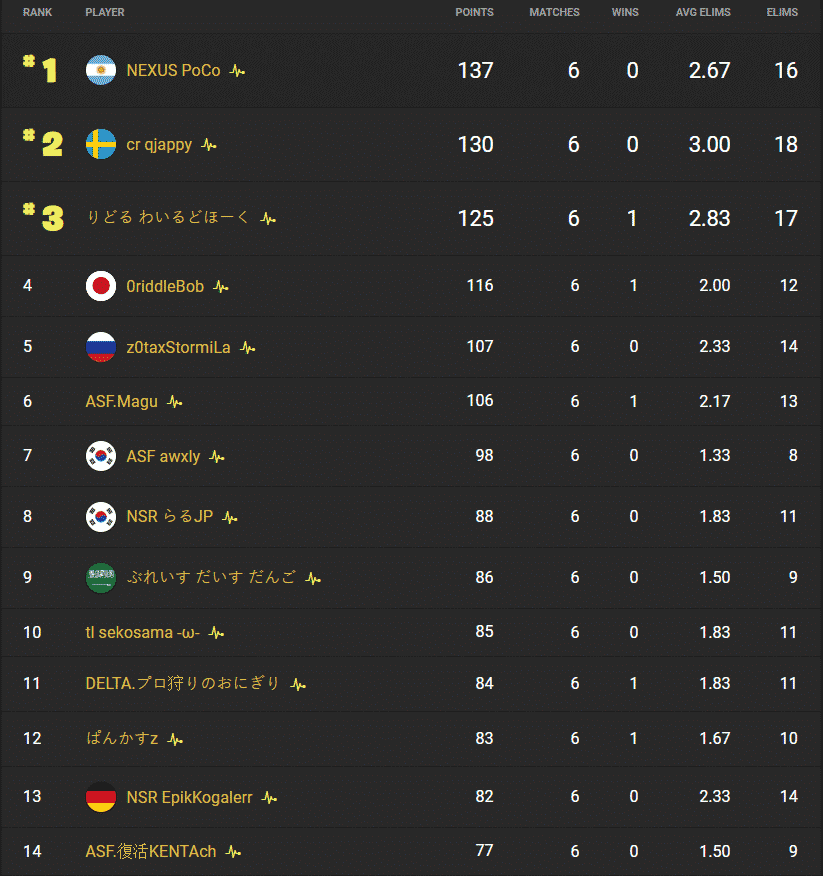This screenshot has width=823, height=876.
Task: Click the Argentina flag beside NEXUS PoCo
Action: coord(101,70)
